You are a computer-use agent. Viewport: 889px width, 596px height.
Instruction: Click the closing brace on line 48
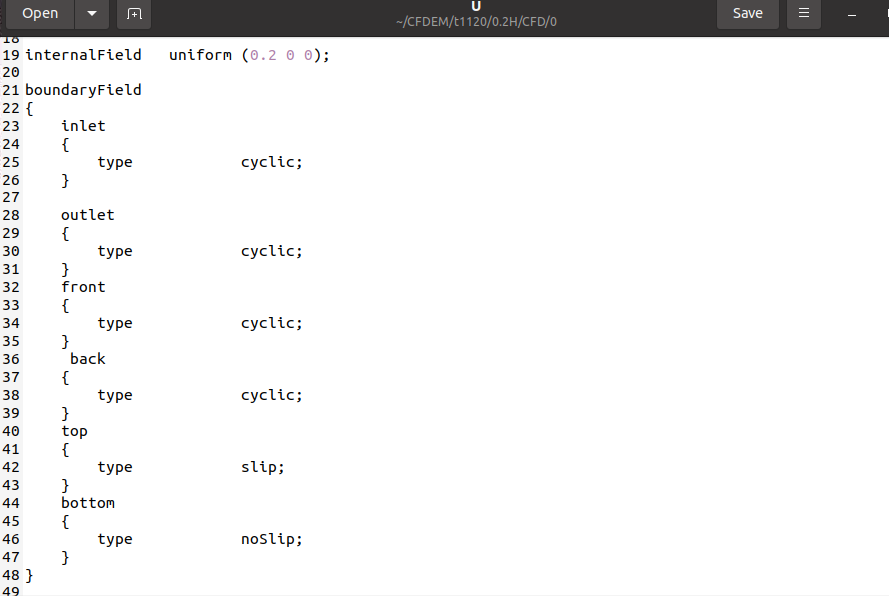tap(30, 575)
